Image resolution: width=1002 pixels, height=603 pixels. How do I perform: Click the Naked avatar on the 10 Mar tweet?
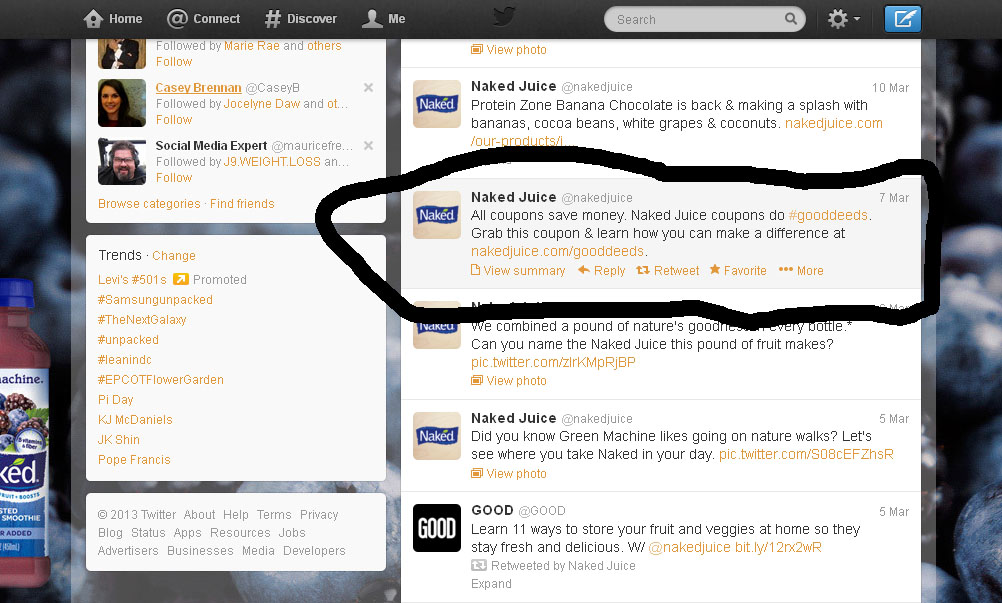coord(436,103)
